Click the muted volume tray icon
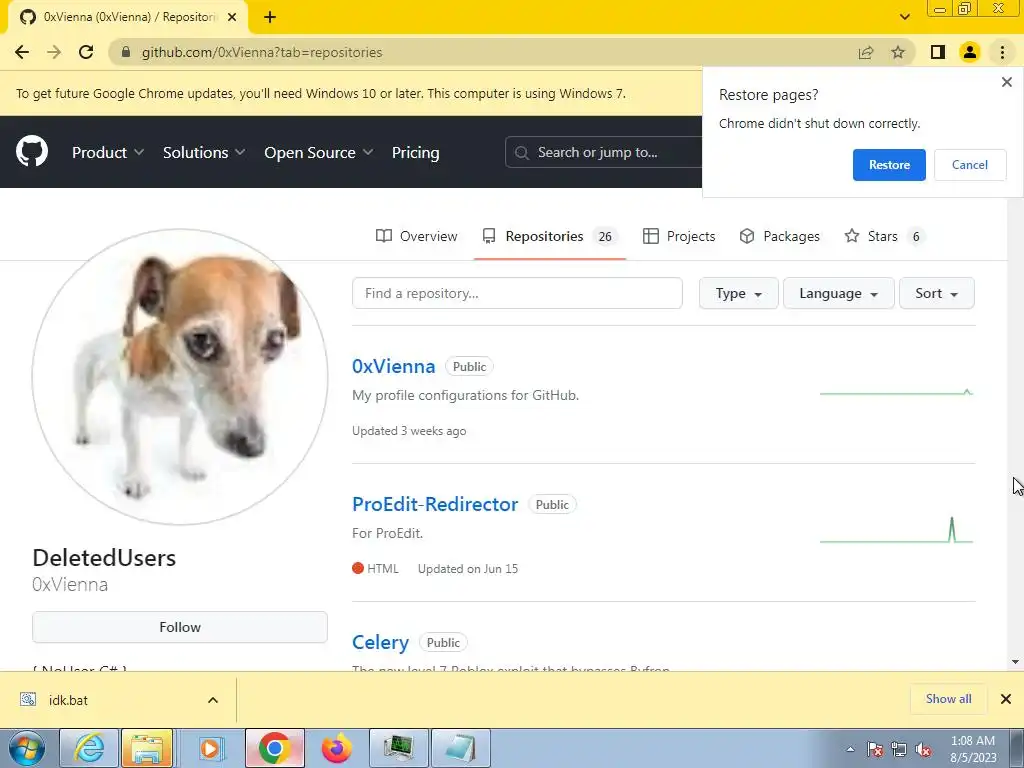This screenshot has height=768, width=1024. click(x=923, y=749)
